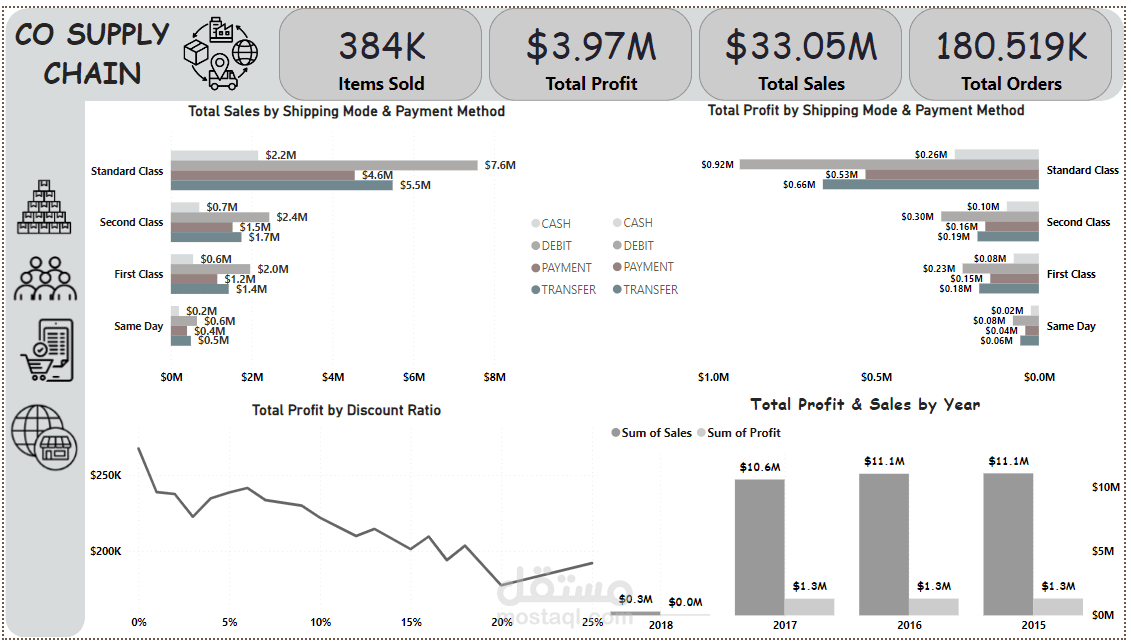This screenshot has width=1131, height=642.
Task: Select the $4.6M Standard Class payment sales bar
Action: 263,175
